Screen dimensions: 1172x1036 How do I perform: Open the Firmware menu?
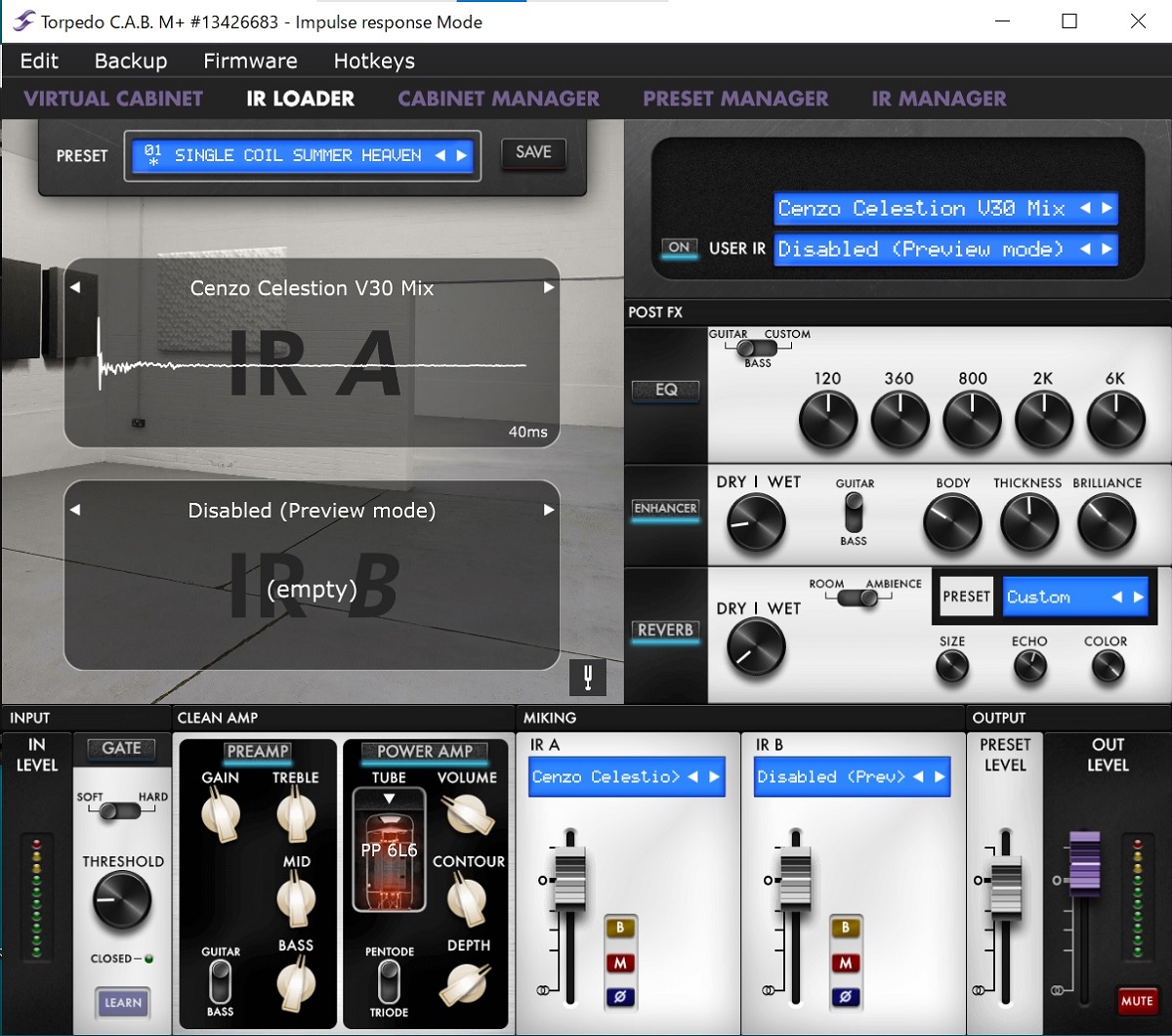250,61
